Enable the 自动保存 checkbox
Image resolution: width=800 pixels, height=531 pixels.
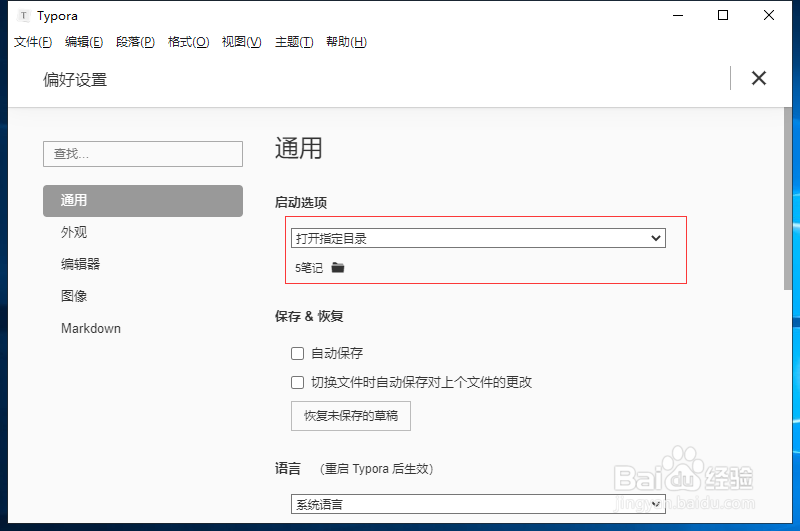[297, 353]
